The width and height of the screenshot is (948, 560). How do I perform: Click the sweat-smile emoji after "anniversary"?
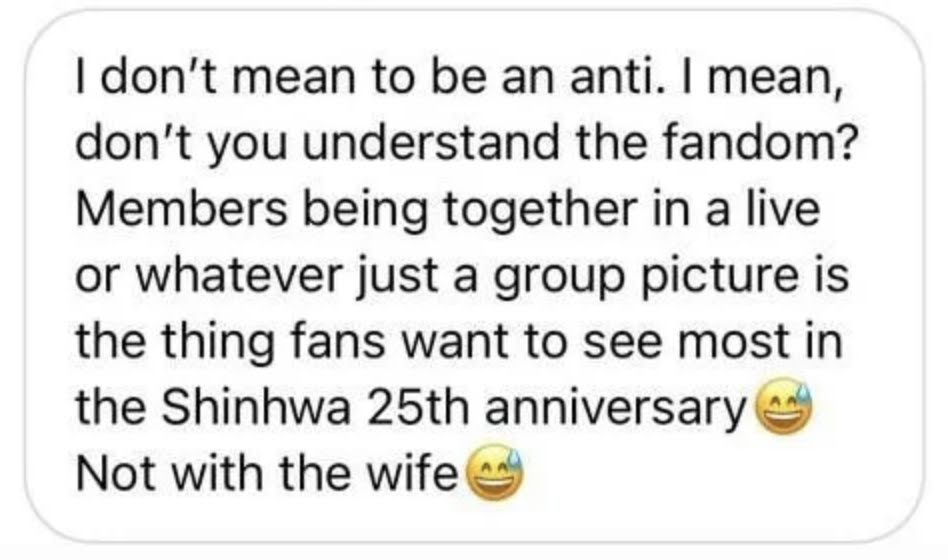click(784, 406)
